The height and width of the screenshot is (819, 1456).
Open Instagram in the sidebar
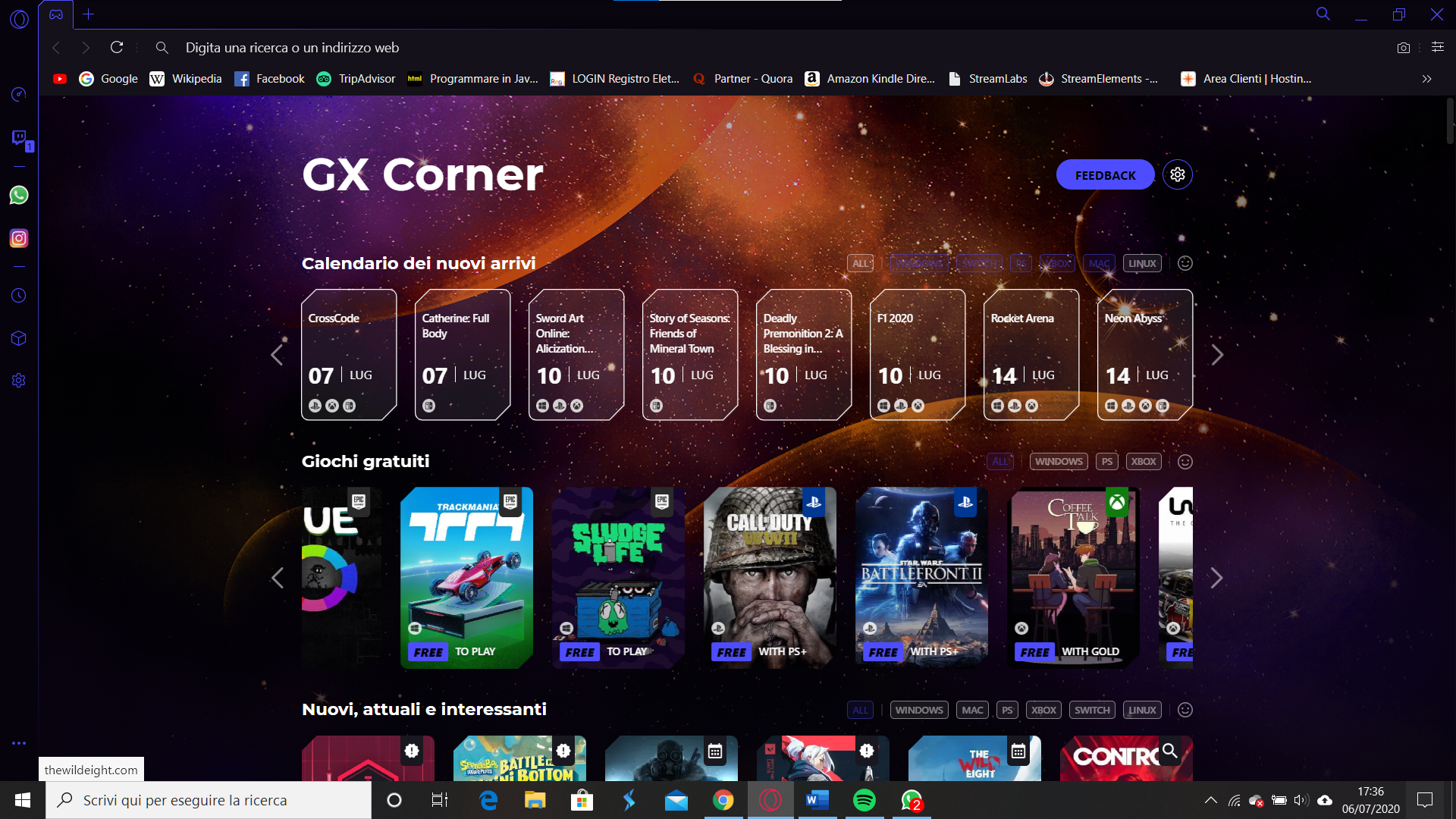pyautogui.click(x=19, y=238)
